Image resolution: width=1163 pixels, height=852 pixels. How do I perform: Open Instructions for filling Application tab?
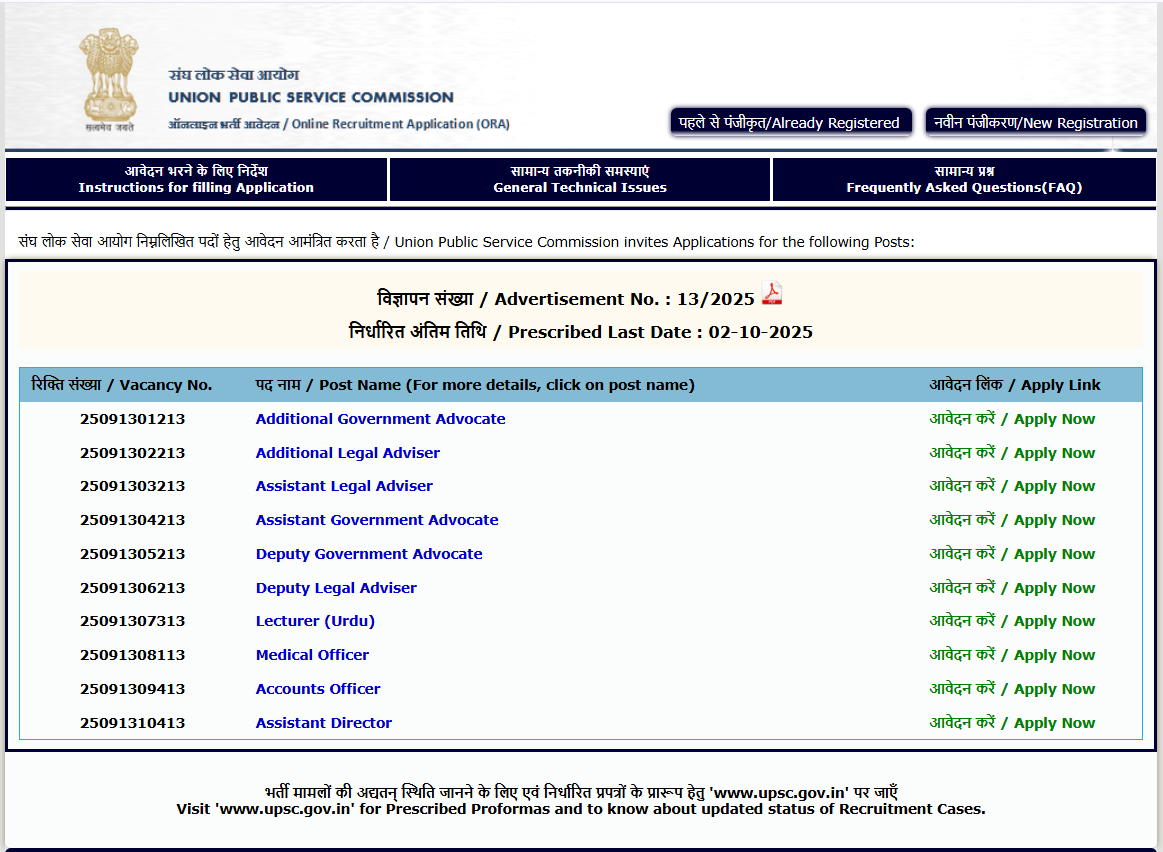(196, 179)
